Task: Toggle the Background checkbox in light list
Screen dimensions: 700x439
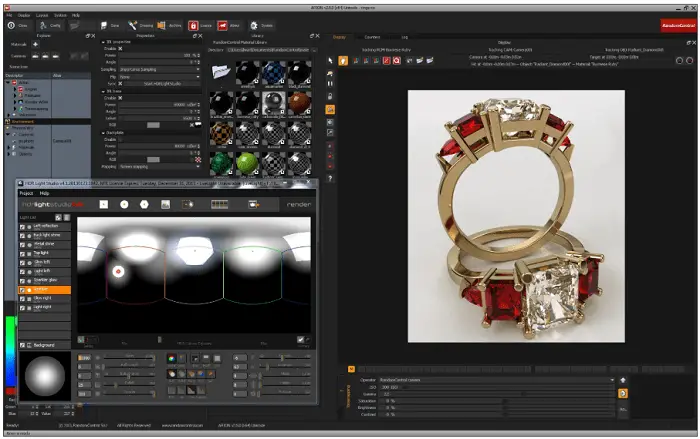Action: (22, 345)
